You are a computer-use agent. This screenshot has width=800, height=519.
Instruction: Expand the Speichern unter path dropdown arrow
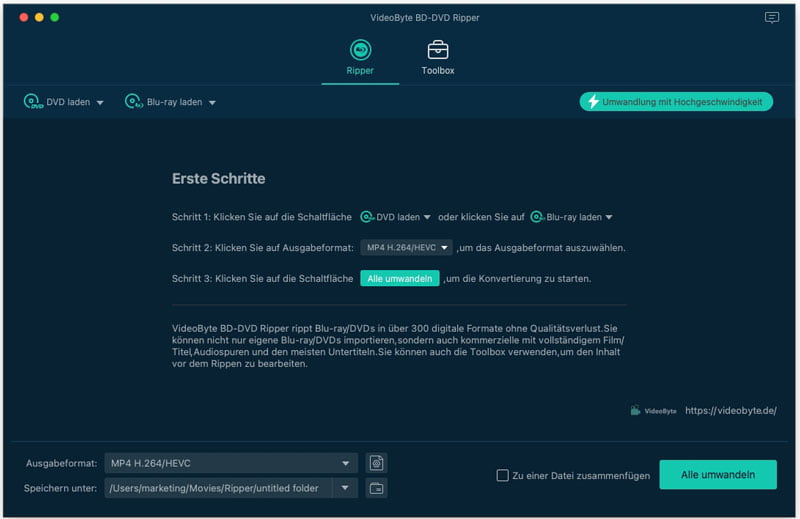point(345,488)
